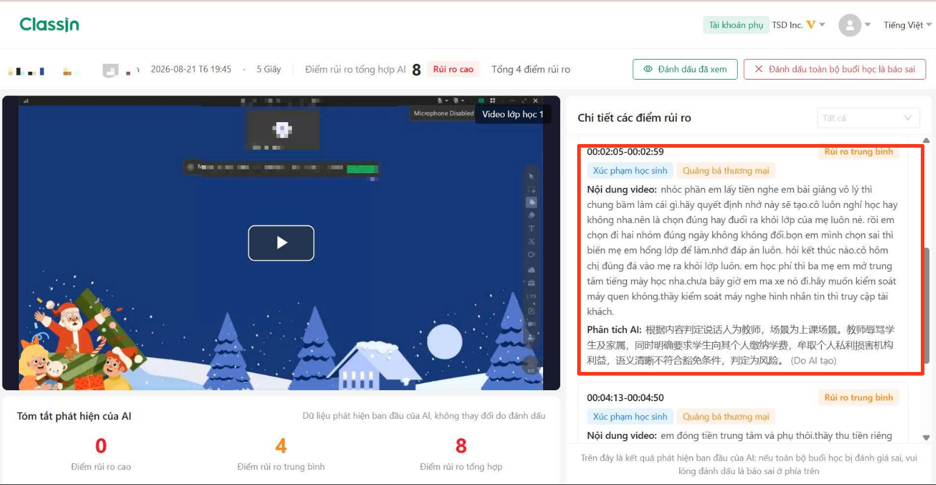
Task: Click timestamp 00:02:05-00:02:59
Action: (x=625, y=152)
